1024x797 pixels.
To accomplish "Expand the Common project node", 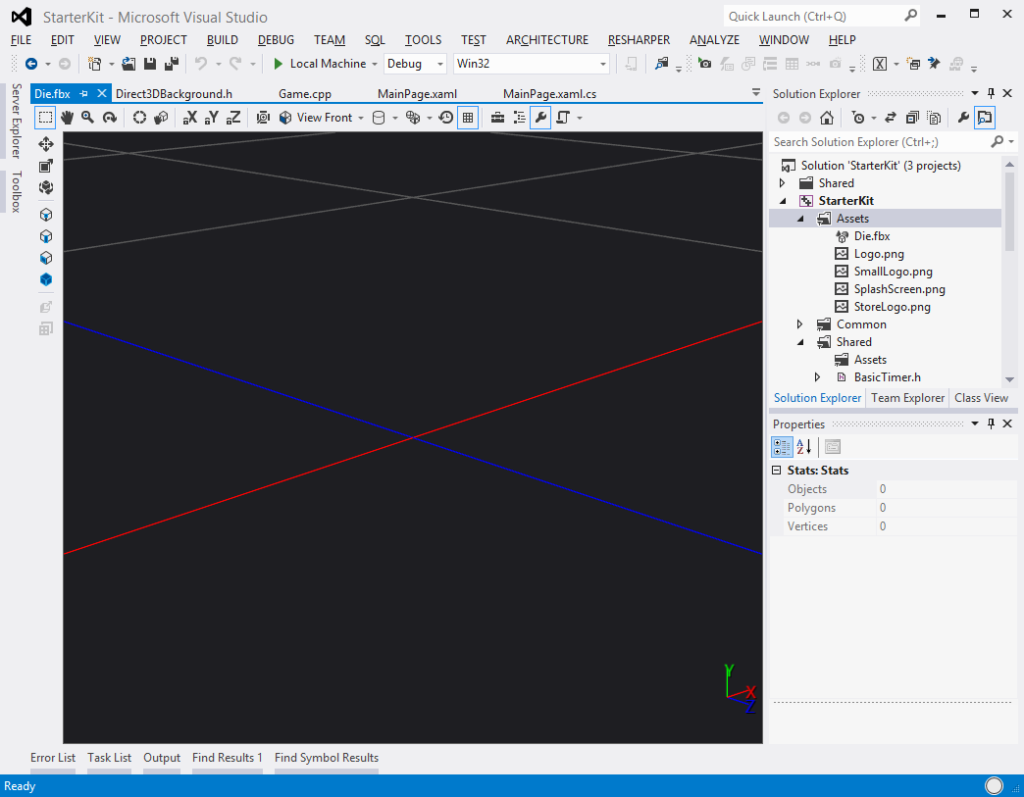I will [799, 324].
